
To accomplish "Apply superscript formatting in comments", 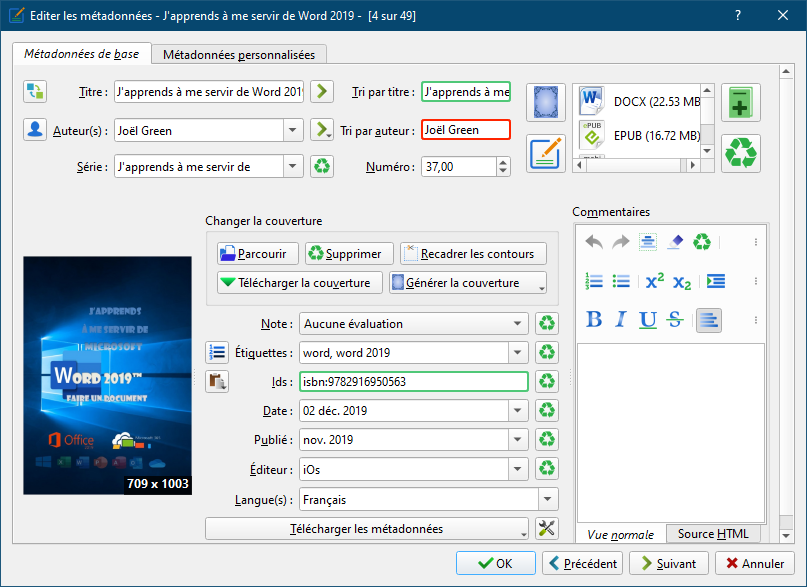I will pyautogui.click(x=655, y=281).
